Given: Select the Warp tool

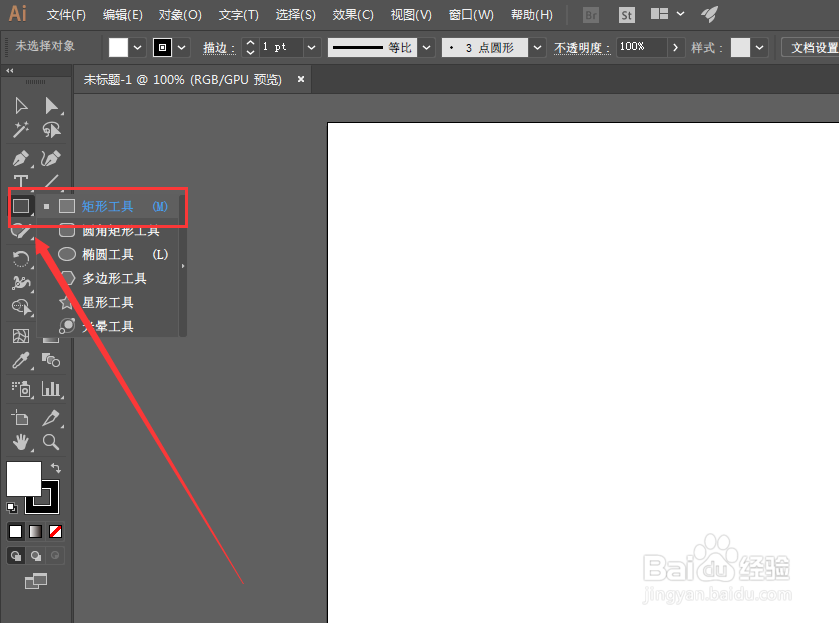Looking at the screenshot, I should pyautogui.click(x=21, y=283).
